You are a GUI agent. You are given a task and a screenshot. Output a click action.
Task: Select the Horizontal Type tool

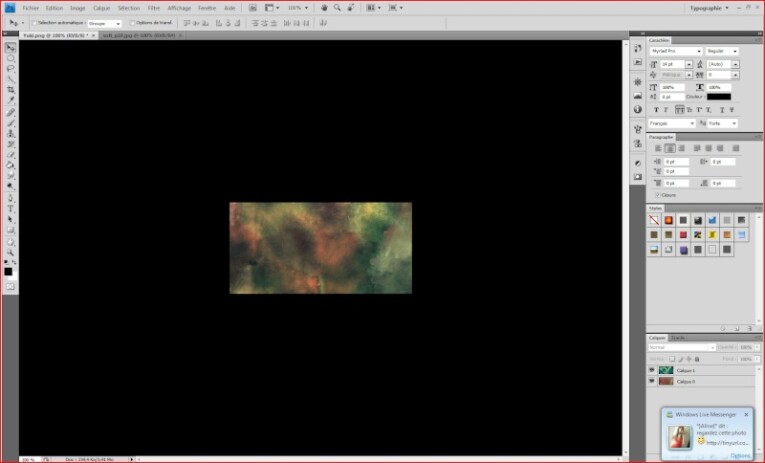[x=10, y=209]
